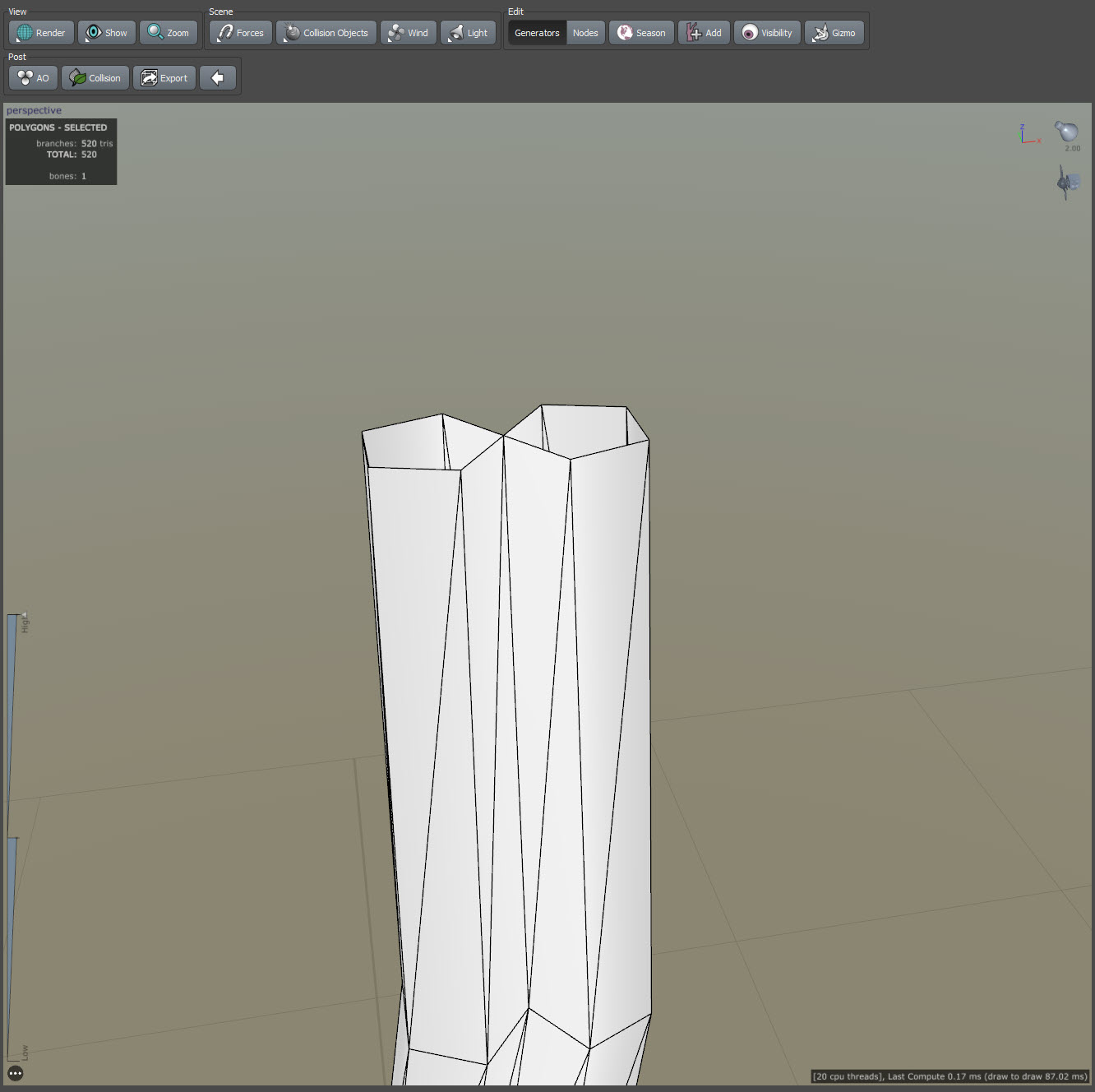Click the tree navigation gizmo icon
This screenshot has height=1092, width=1095.
click(x=1068, y=182)
